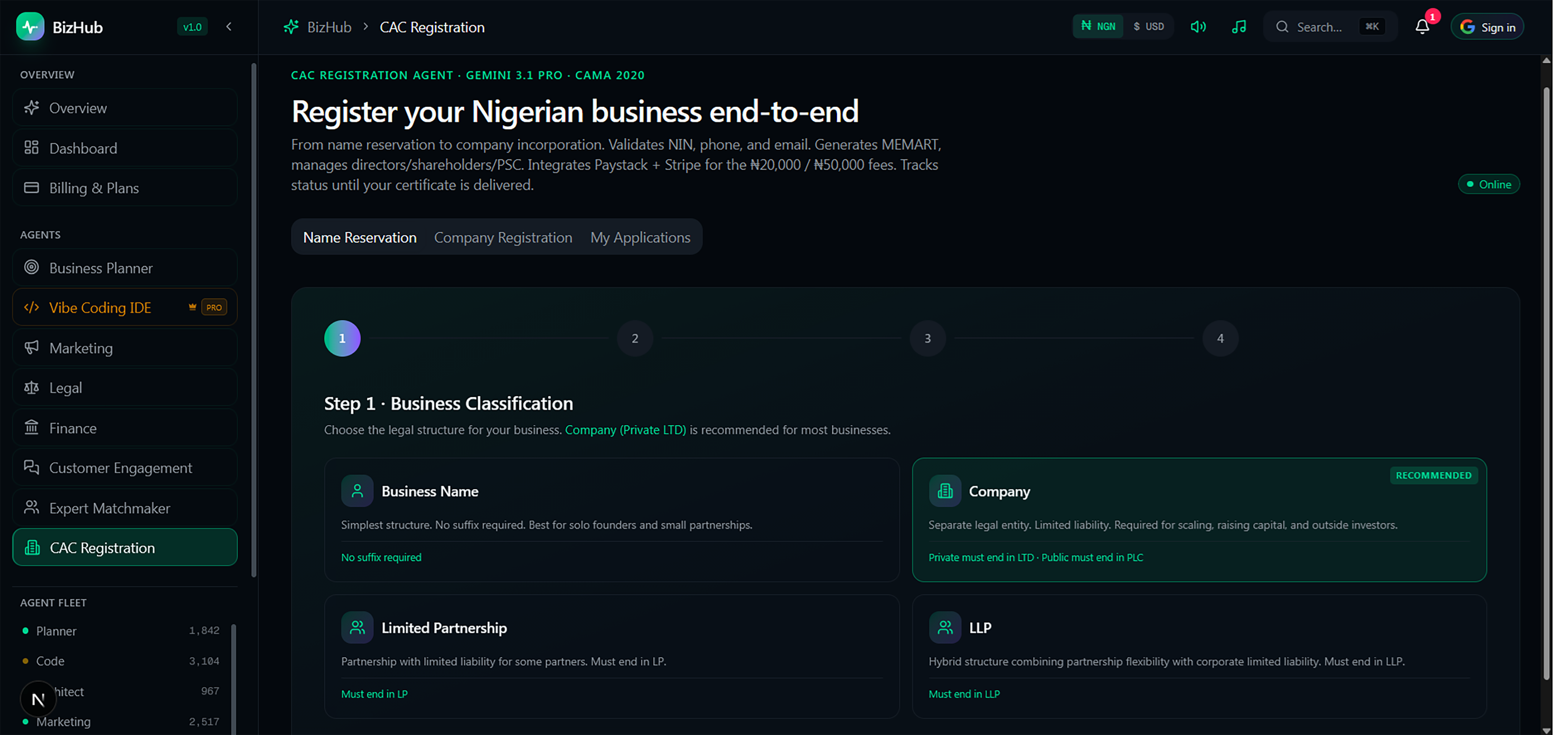Click the Expert Matchmaker people icon
The height and width of the screenshot is (735, 1568).
pyautogui.click(x=32, y=508)
